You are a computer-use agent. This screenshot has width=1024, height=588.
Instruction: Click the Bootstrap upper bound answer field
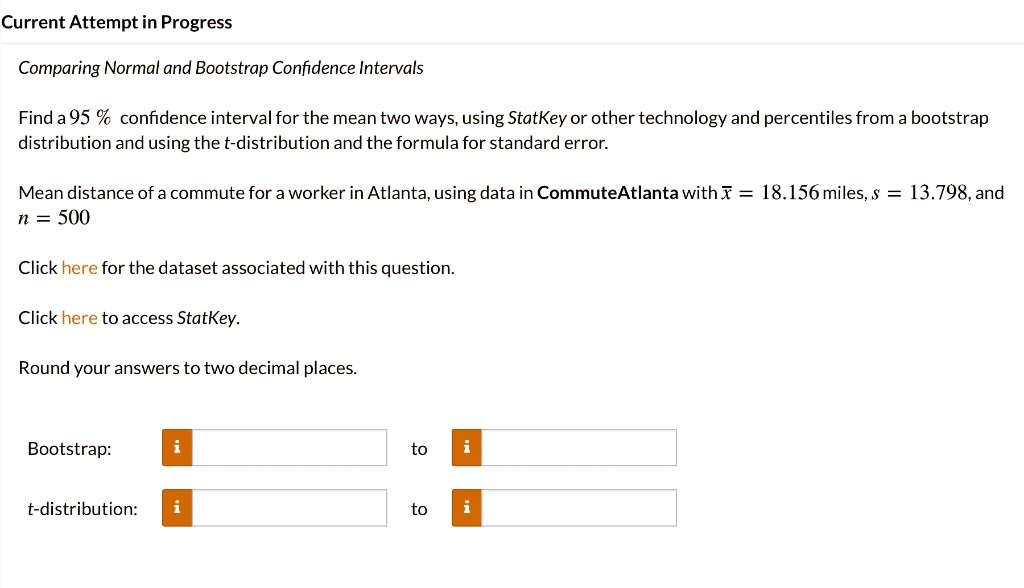[580, 448]
